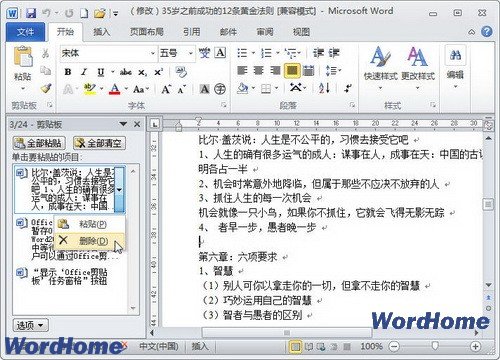Click the Increase Indent icon
Screen dimensions: 500x360
tap(334, 53)
